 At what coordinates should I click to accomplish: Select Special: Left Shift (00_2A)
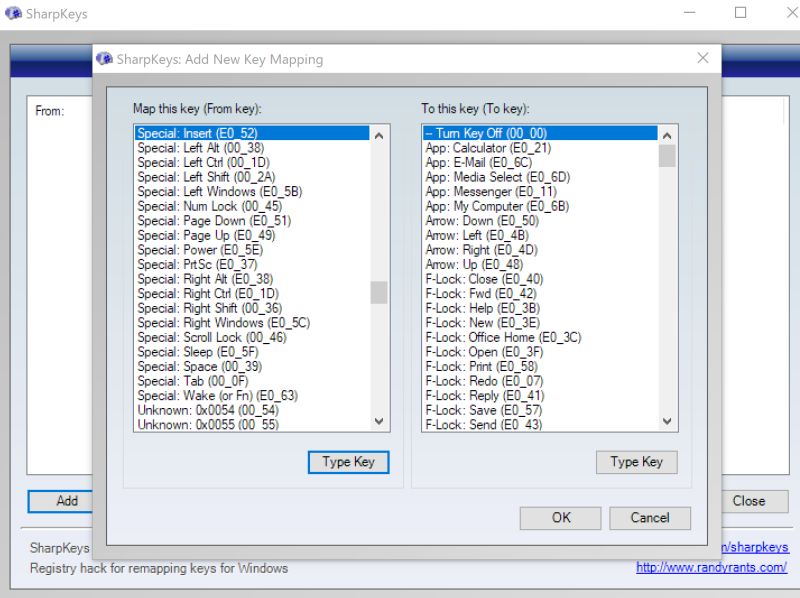coord(252,177)
